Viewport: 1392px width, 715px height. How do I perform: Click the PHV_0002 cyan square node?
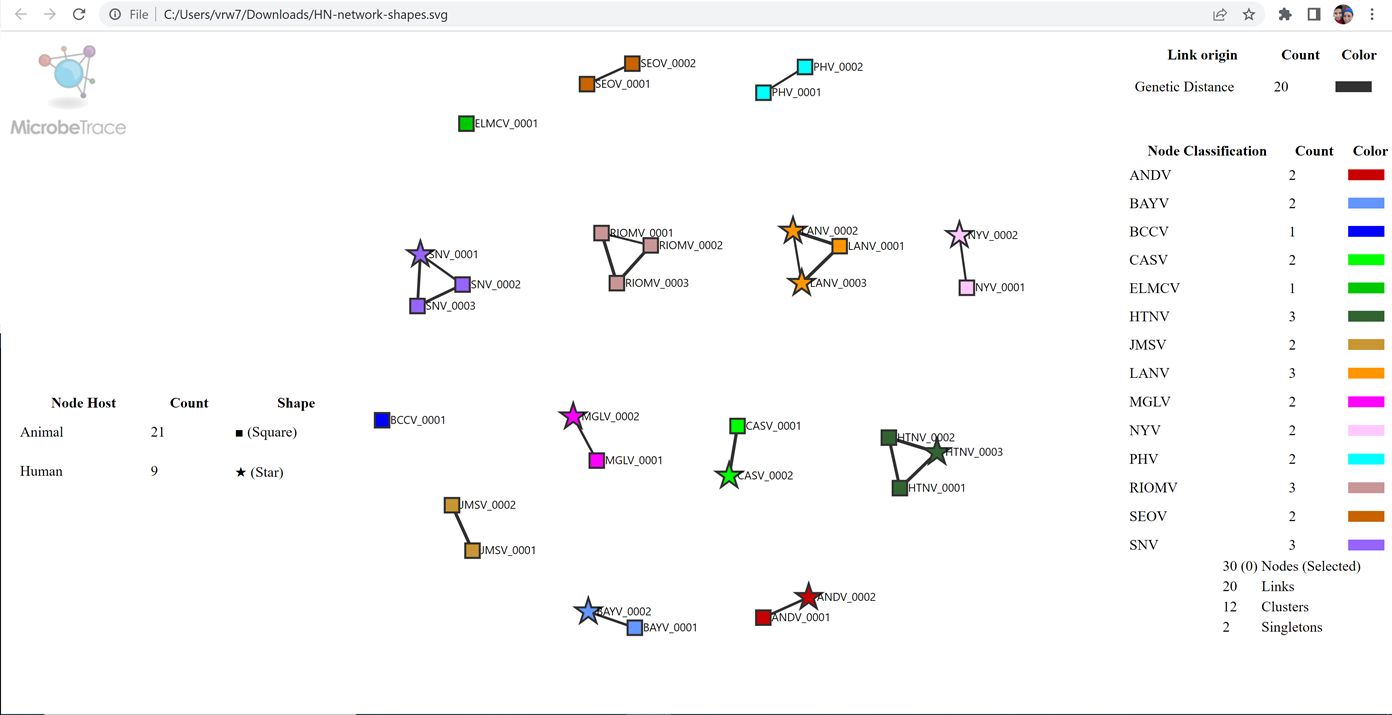pyautogui.click(x=804, y=66)
